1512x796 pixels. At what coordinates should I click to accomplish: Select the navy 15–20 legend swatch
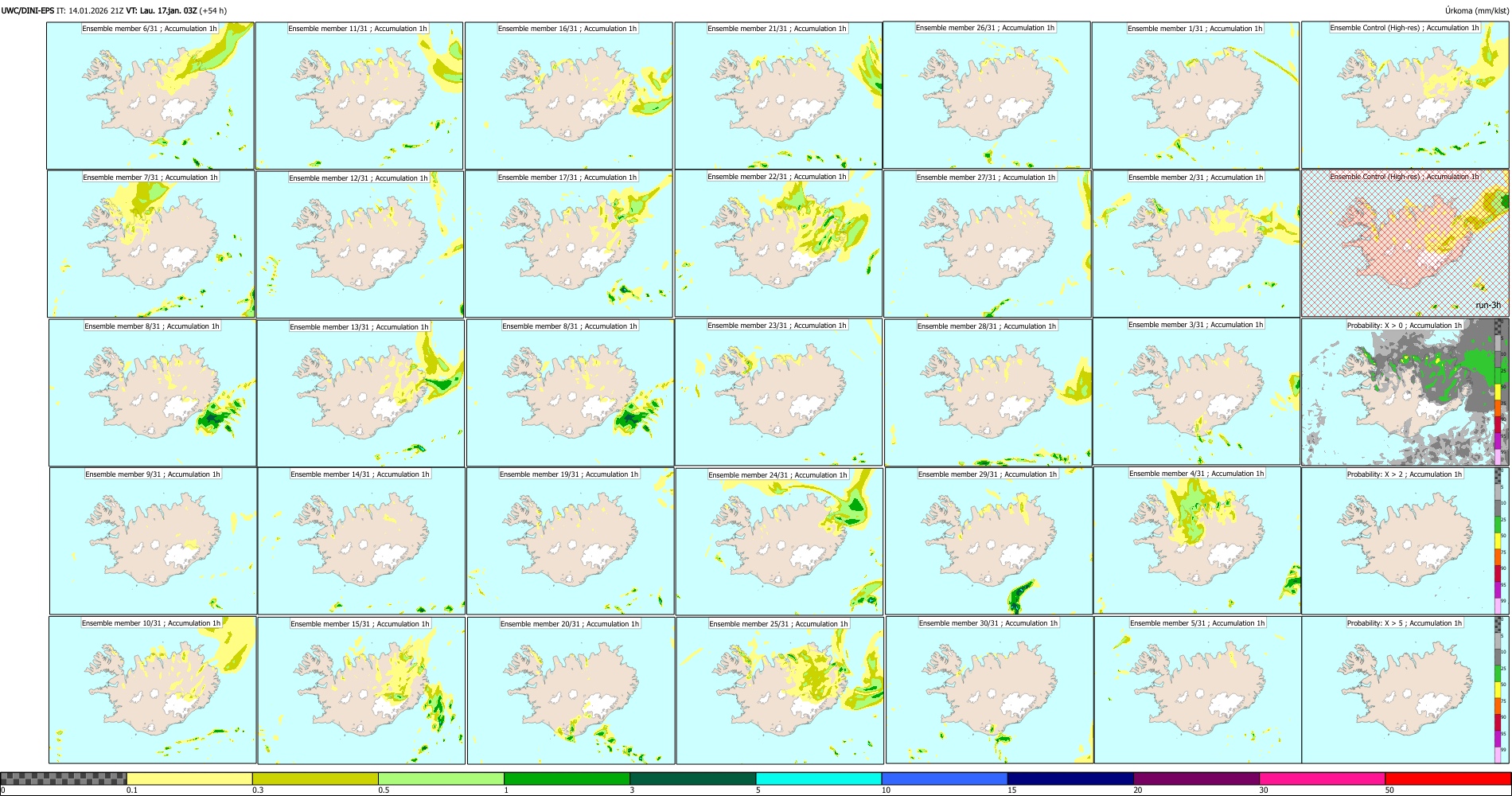[x=1070, y=778]
